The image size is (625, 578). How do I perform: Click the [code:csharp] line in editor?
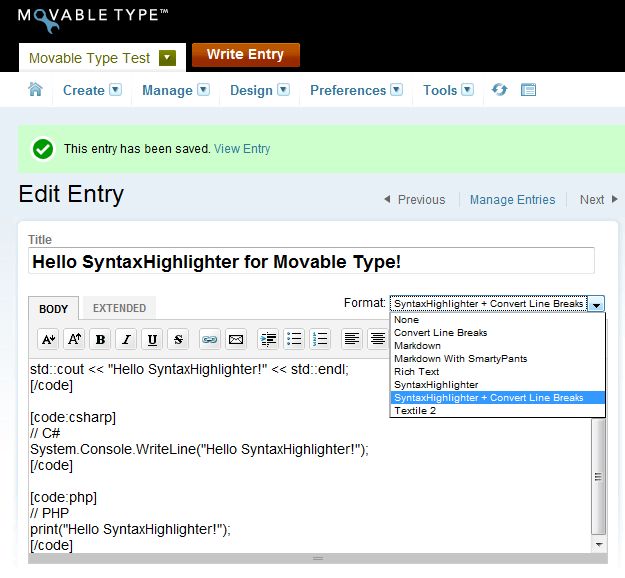[x=73, y=417]
